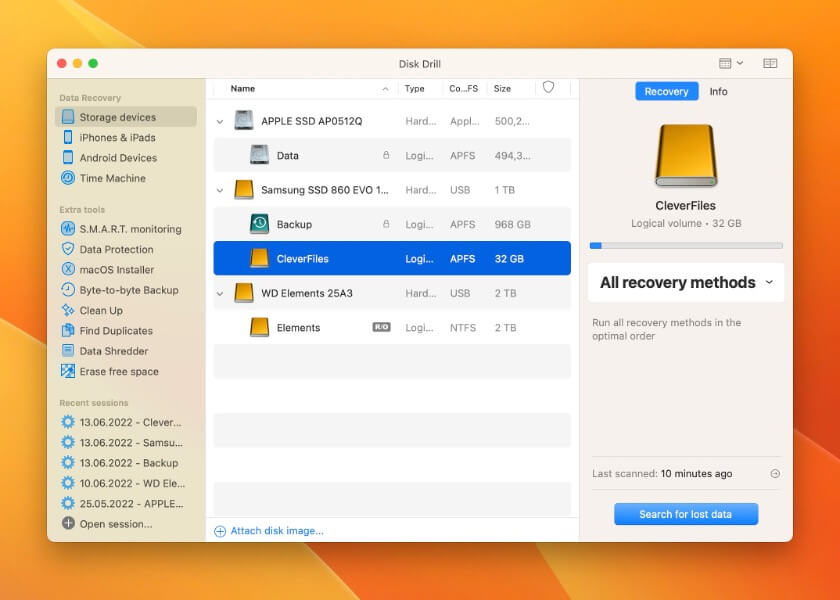
Task: Open the macOS Installer tool
Action: pyautogui.click(x=116, y=270)
